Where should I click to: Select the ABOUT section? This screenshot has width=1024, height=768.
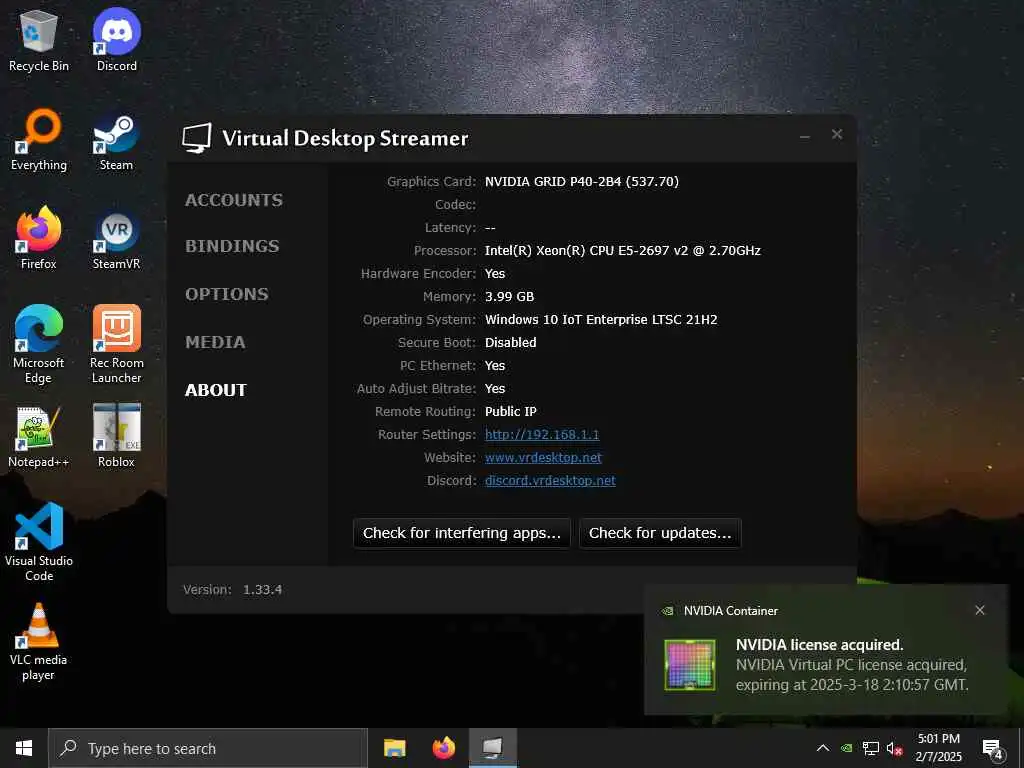[216, 390]
